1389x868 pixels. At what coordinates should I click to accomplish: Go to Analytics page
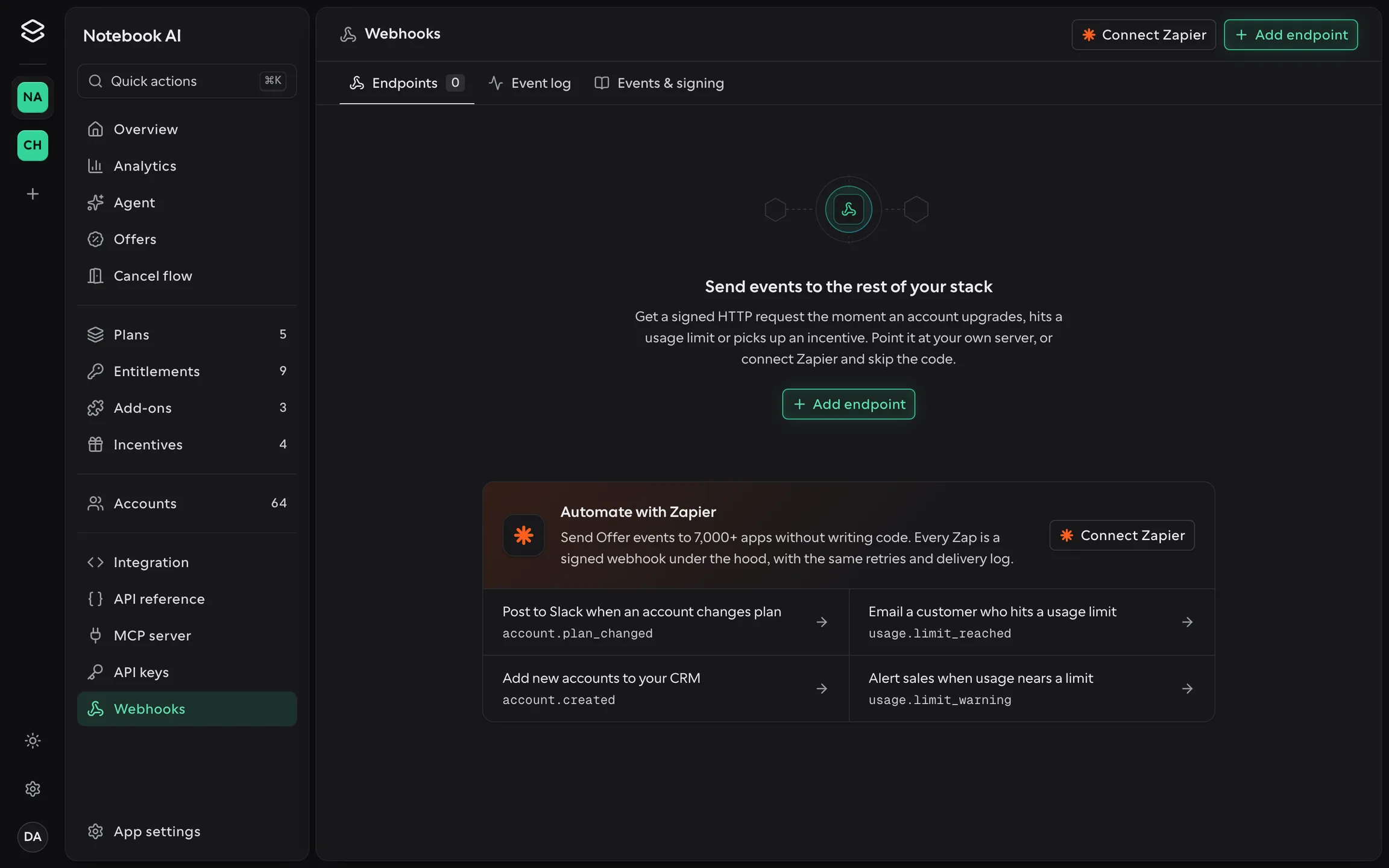click(x=187, y=166)
